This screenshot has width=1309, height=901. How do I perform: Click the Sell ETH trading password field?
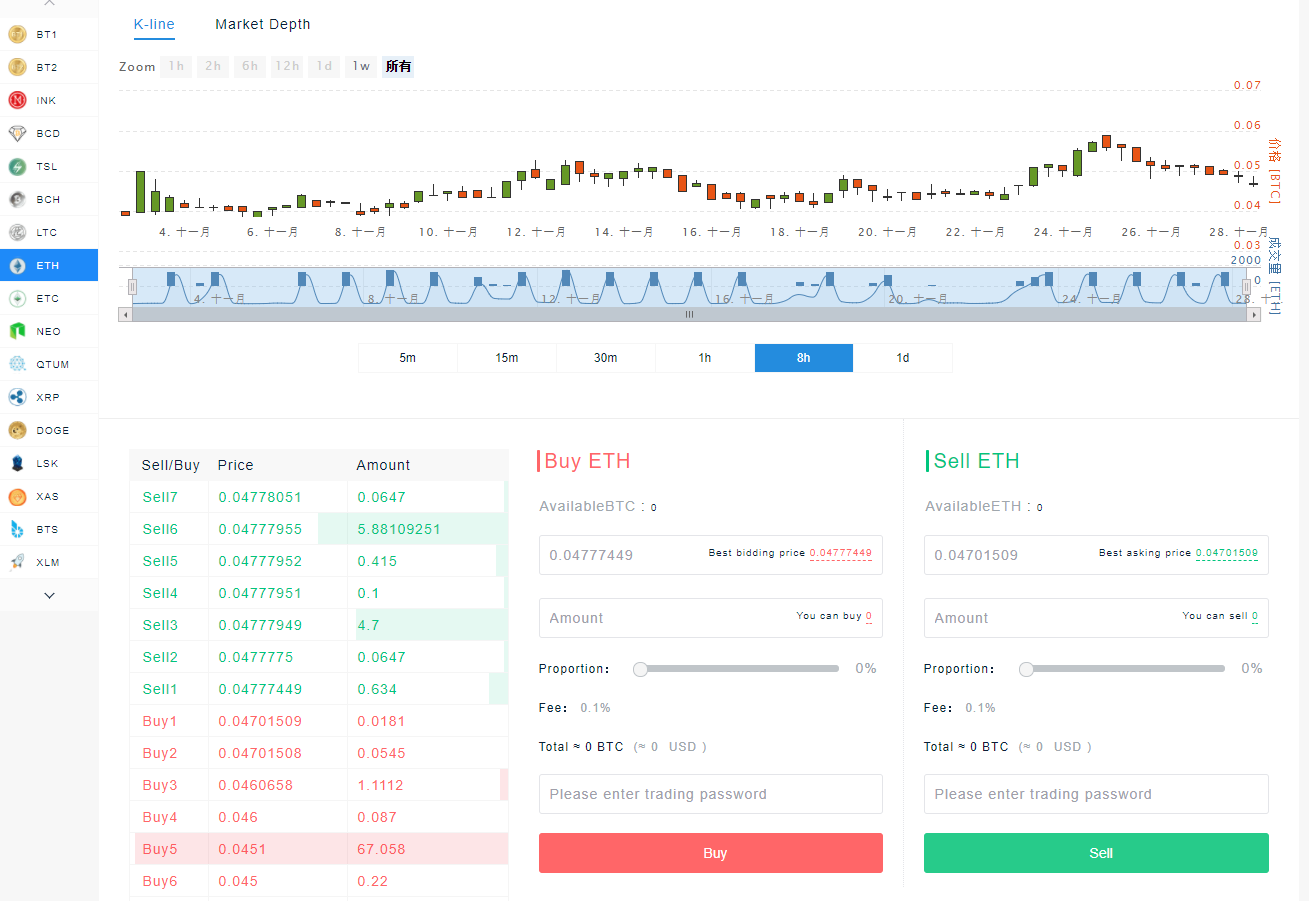pyautogui.click(x=1096, y=794)
